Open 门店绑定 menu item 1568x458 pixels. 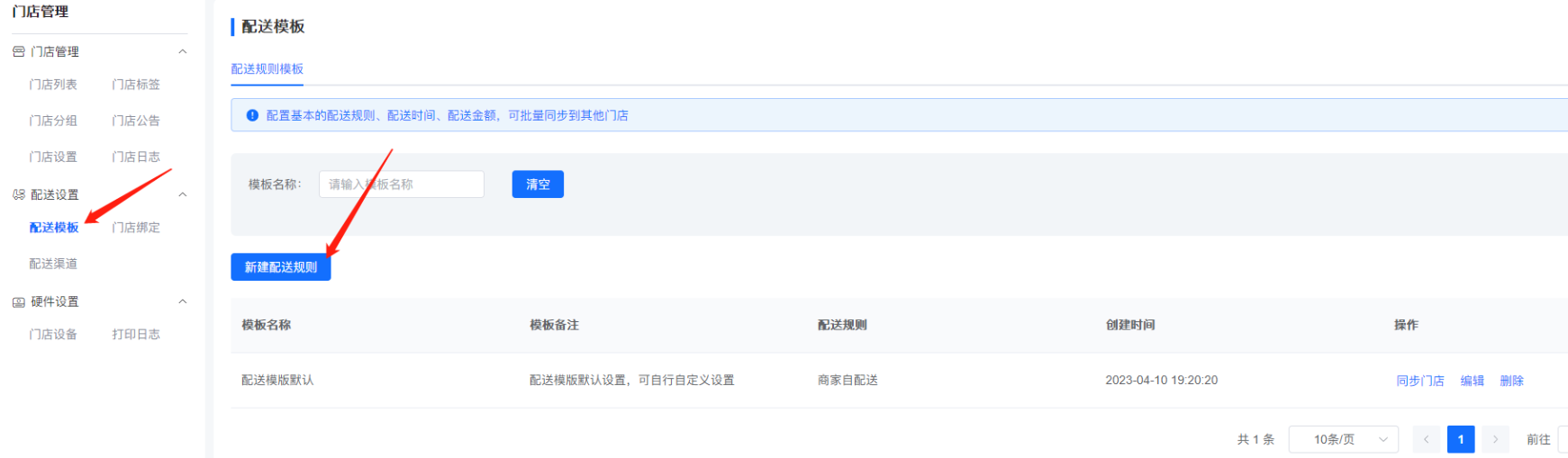tap(136, 228)
